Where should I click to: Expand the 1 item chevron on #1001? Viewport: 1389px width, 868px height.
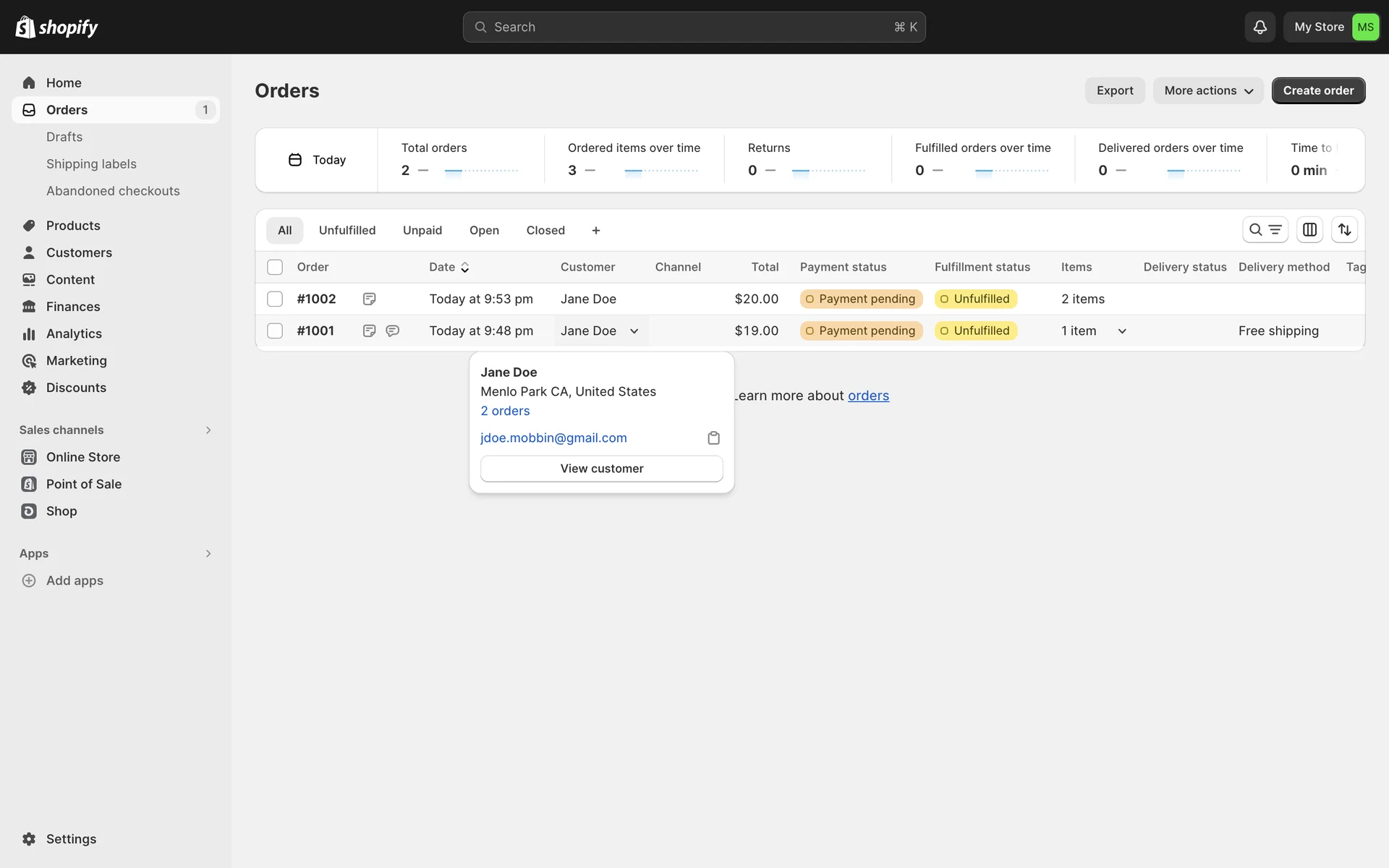(x=1122, y=331)
